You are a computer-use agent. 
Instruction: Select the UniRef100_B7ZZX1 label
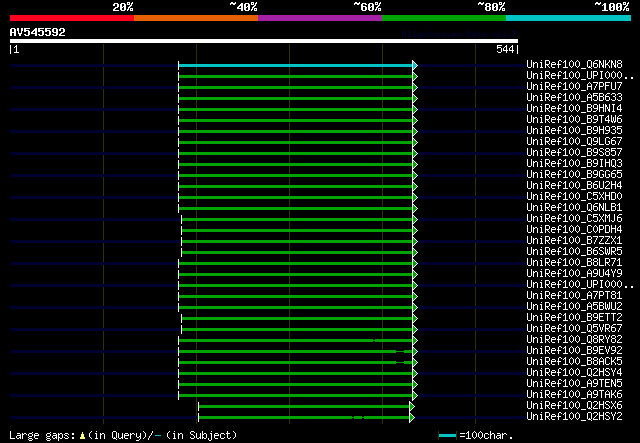(x=574, y=240)
